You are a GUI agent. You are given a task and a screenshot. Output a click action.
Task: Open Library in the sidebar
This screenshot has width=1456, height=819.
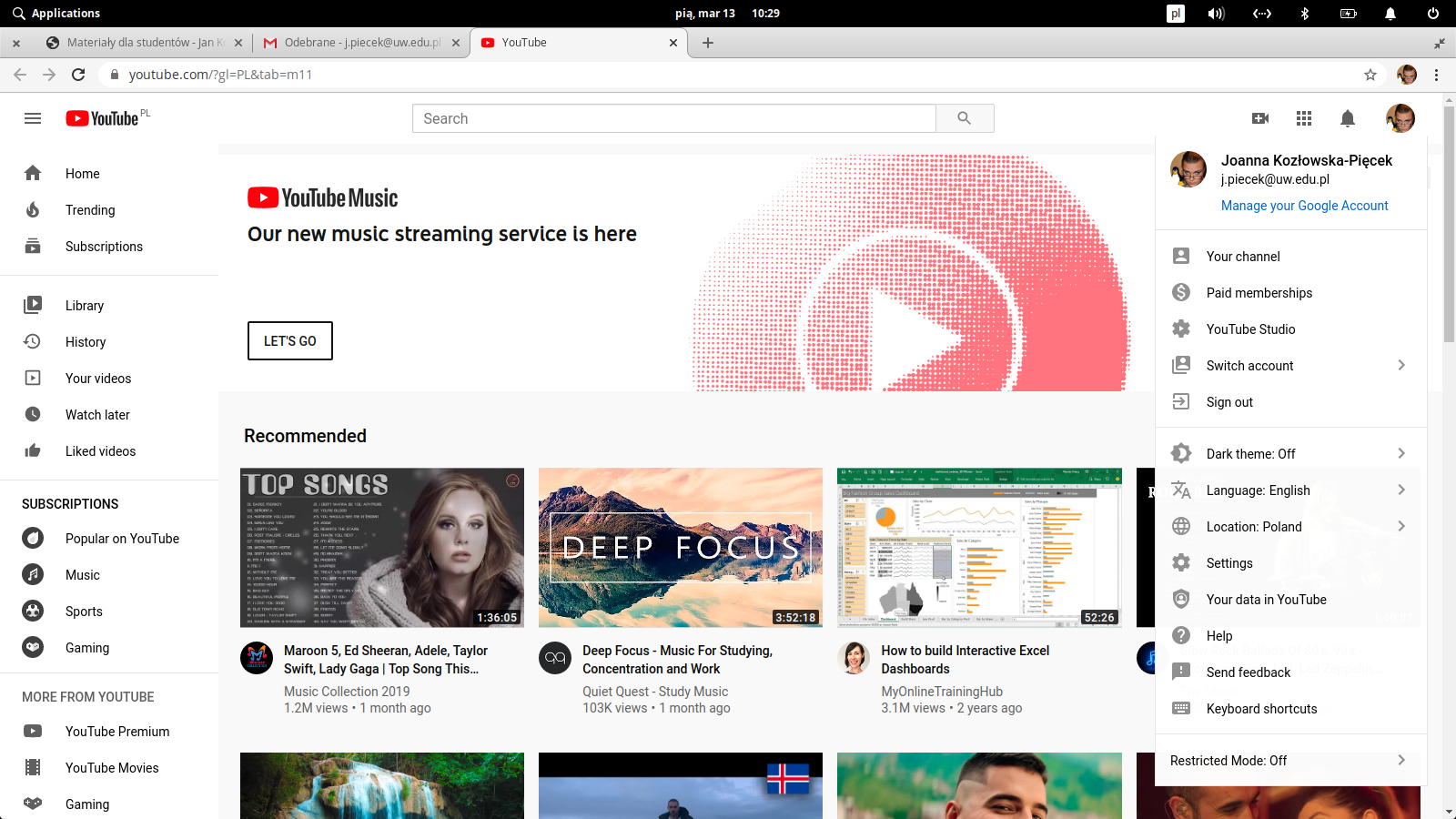coord(109,305)
